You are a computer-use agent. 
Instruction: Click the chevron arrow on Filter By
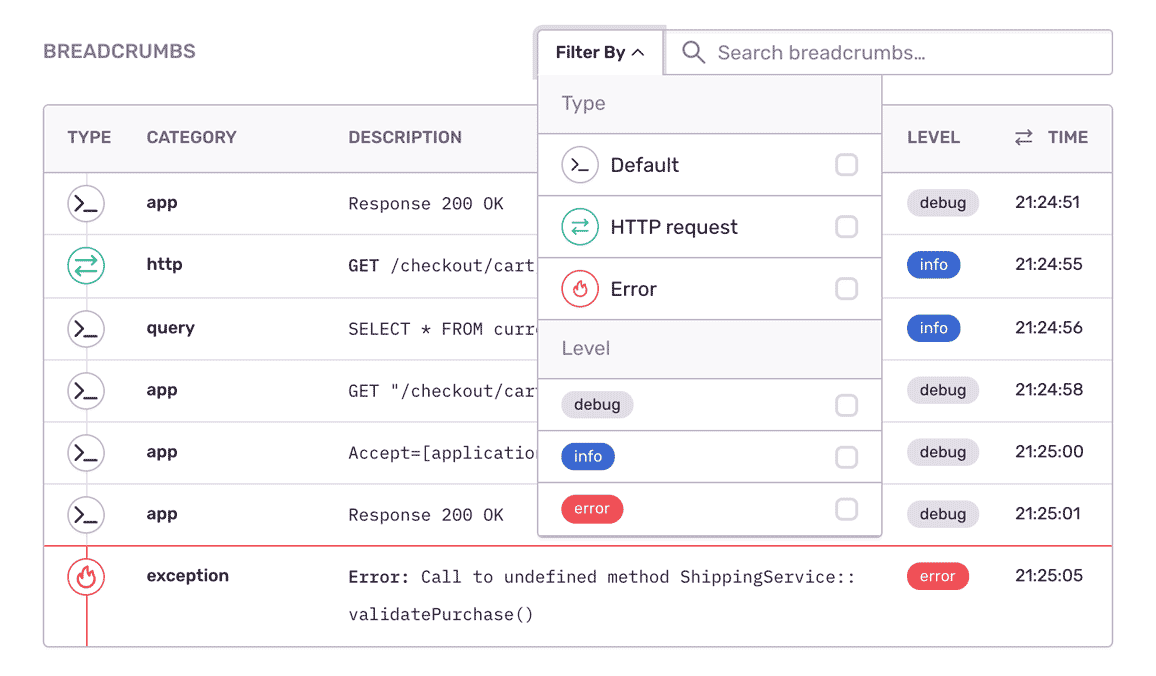click(638, 53)
